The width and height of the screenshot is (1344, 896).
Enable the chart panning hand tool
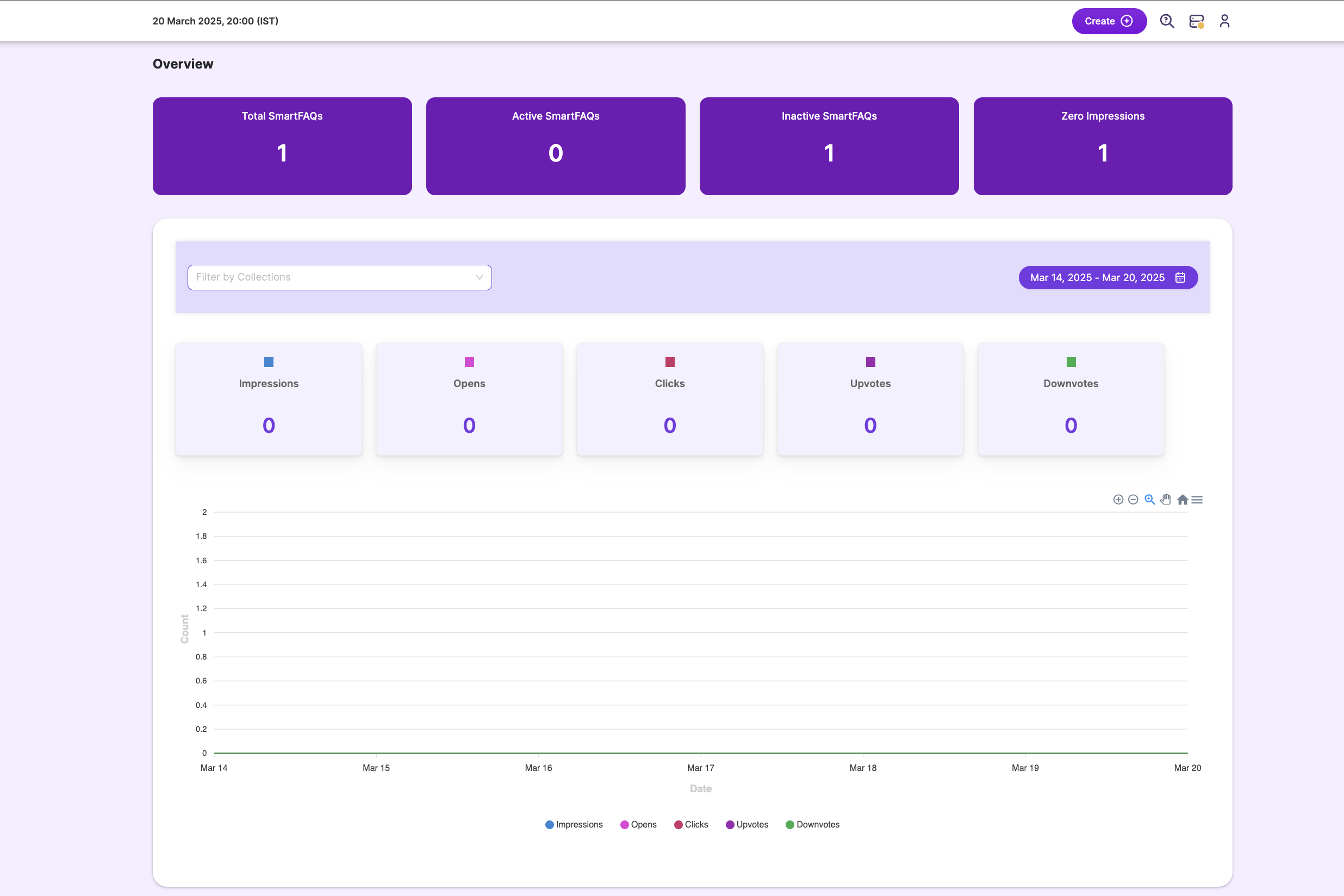(x=1166, y=500)
